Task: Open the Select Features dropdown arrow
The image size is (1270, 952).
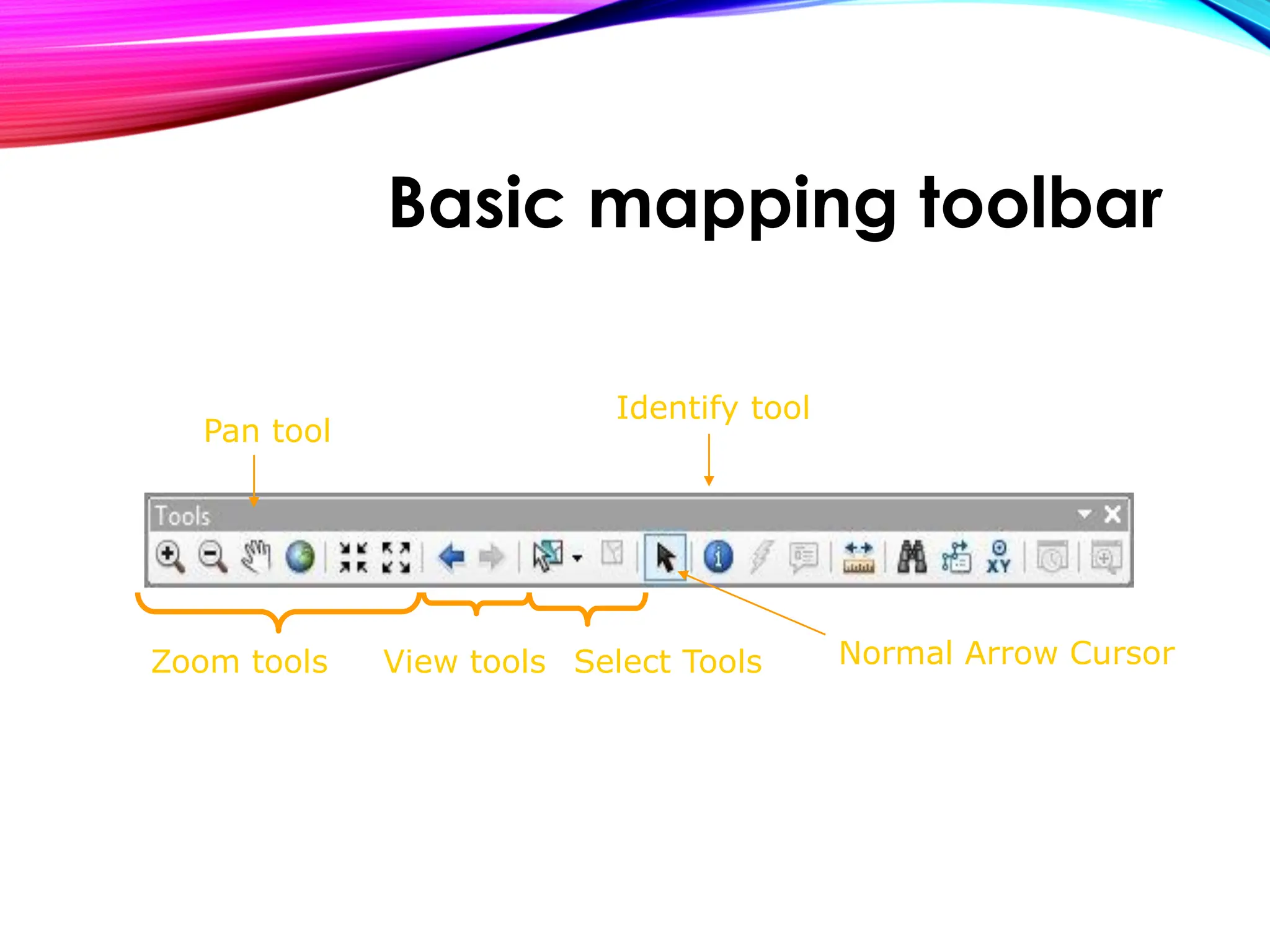Action: coord(577,558)
